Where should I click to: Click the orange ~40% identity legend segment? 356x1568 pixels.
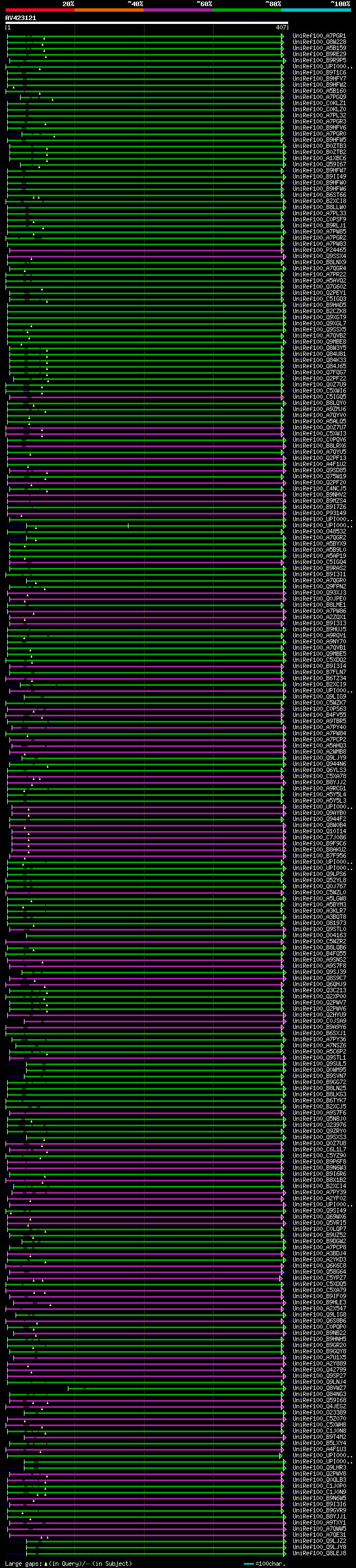coord(109,10)
